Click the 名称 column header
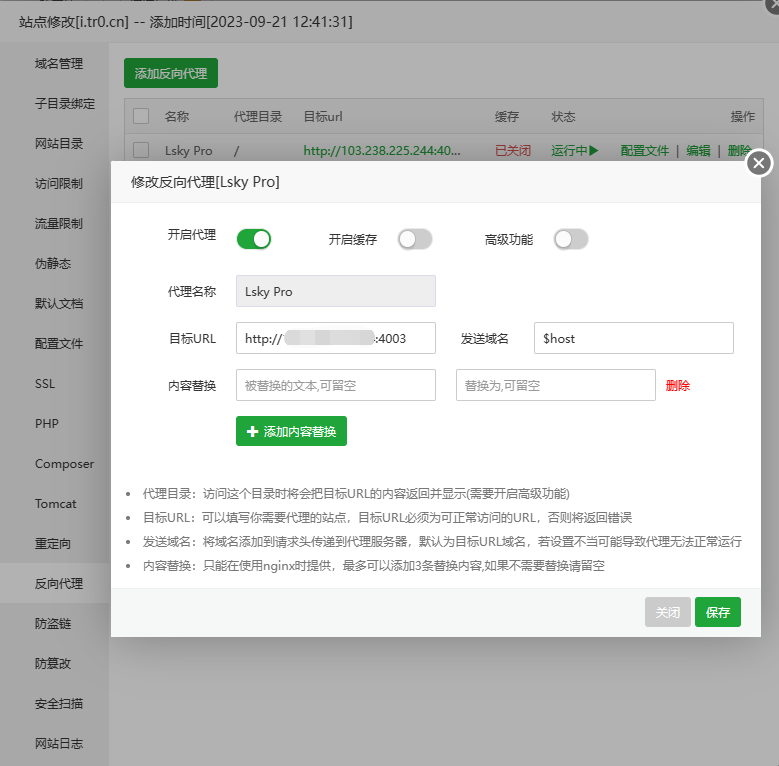This screenshot has width=779, height=766. coord(177,117)
